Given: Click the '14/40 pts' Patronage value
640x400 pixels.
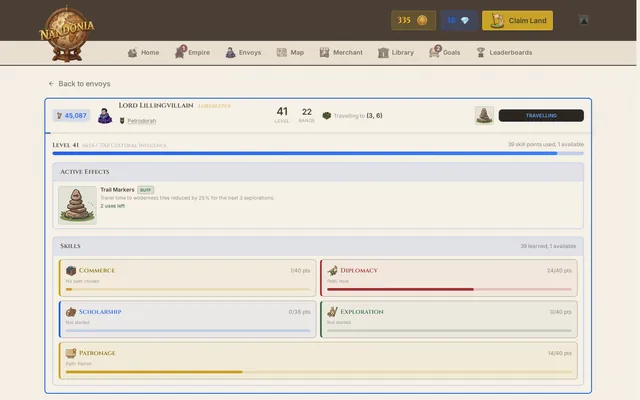Looking at the screenshot, I should pyautogui.click(x=560, y=353).
